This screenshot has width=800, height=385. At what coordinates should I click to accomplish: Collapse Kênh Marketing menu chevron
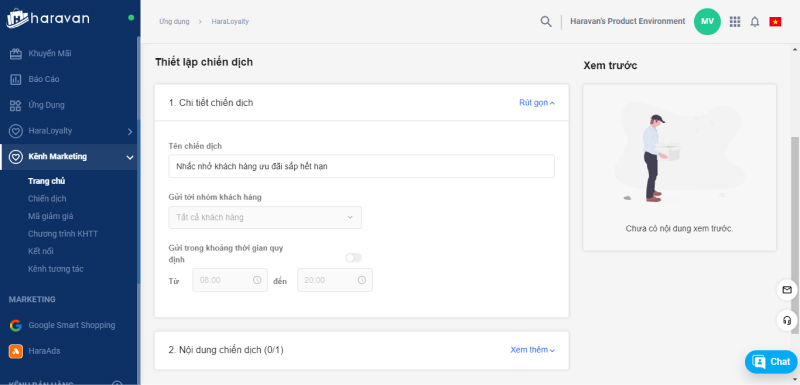[x=130, y=158]
